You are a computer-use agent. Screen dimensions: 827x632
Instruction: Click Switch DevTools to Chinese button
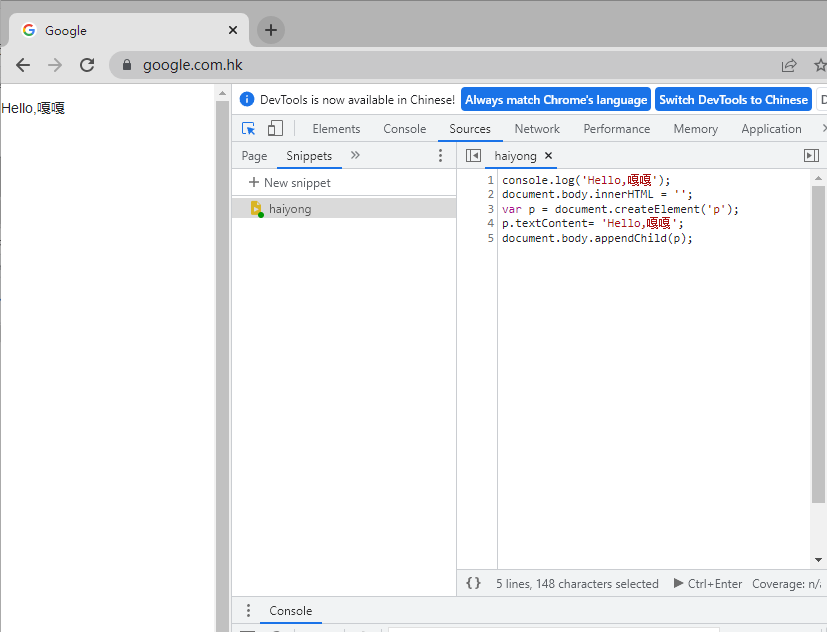[733, 100]
